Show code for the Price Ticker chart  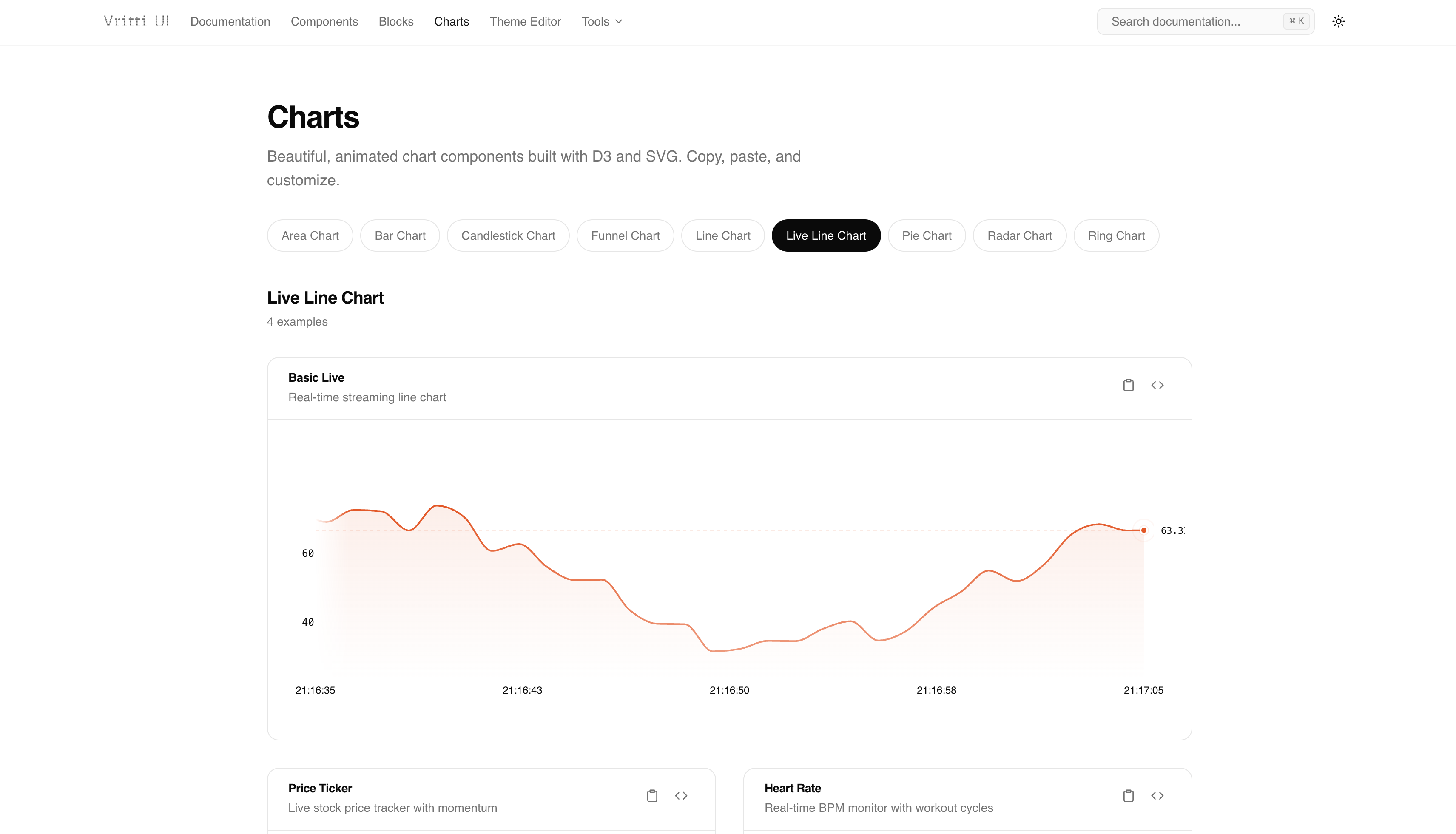click(681, 796)
